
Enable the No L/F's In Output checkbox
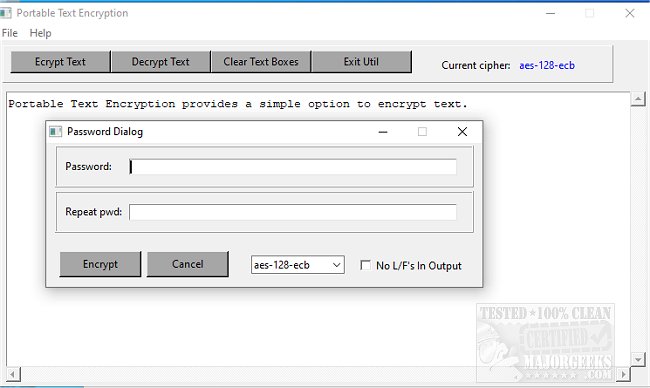point(365,265)
